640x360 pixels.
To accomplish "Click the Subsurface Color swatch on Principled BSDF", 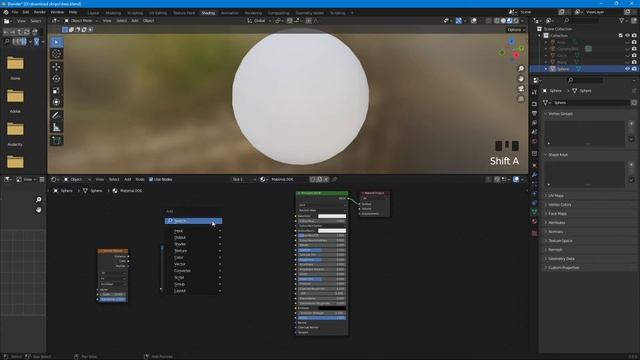I will pos(332,231).
